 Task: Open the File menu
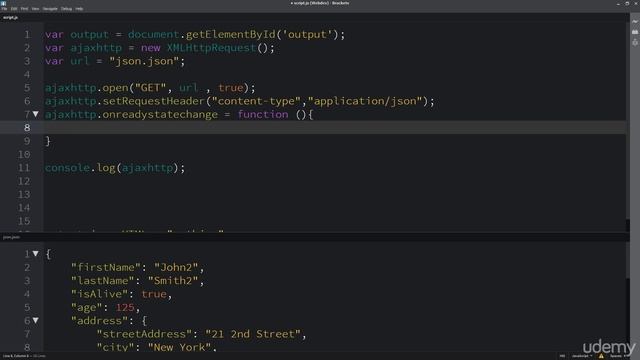(4, 9)
